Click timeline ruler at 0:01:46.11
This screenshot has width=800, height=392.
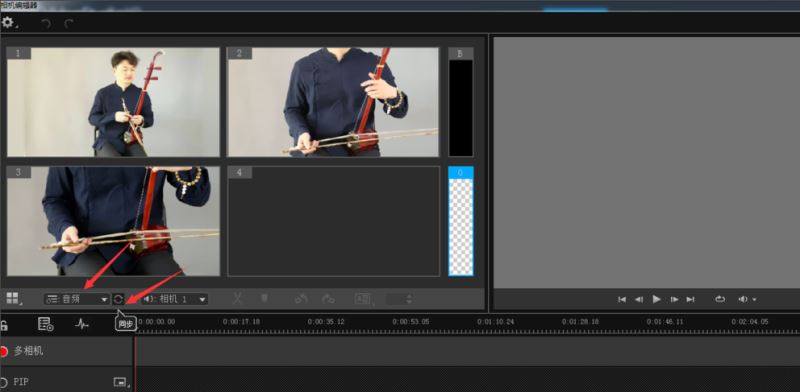665,322
